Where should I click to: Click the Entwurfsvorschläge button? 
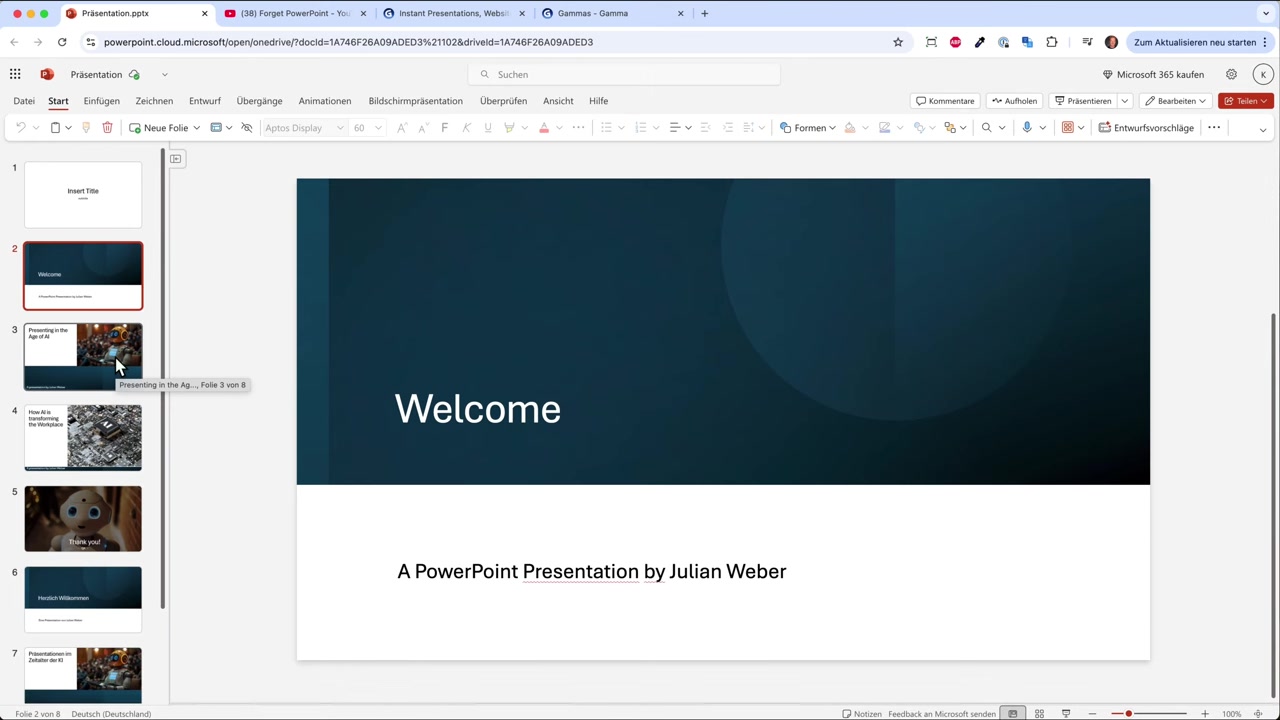tap(1146, 128)
